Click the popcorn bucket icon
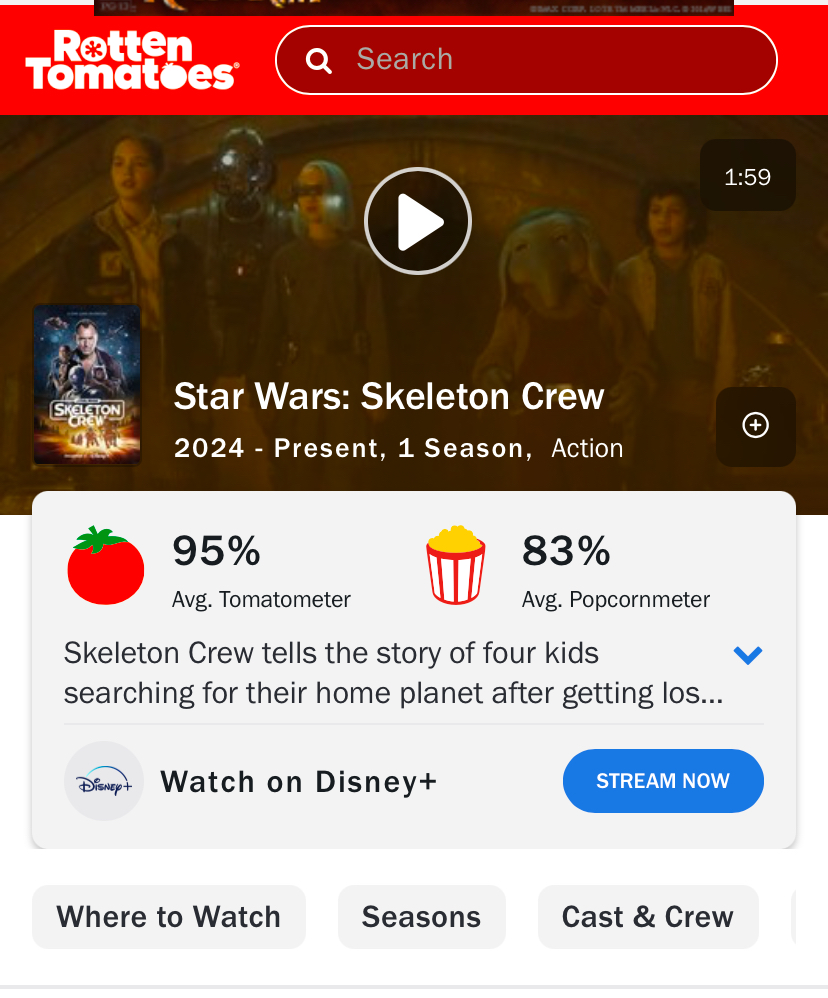Screen dimensions: 828x998 pos(456,565)
